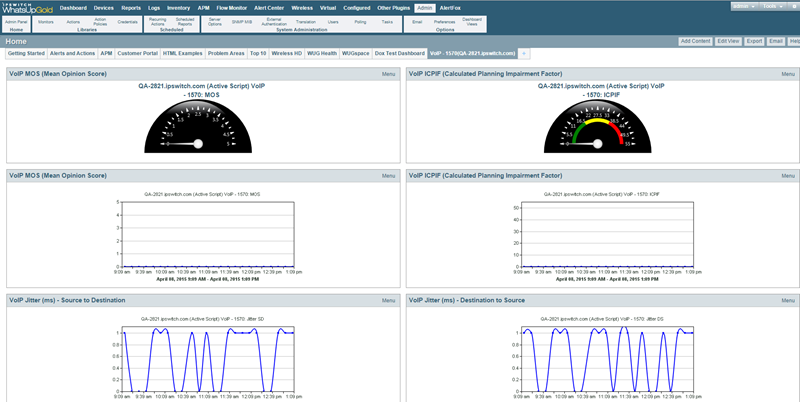Screen dimensions: 800x402
Task: Open Menu of Jitter Destination to Source panel
Action: (788, 300)
